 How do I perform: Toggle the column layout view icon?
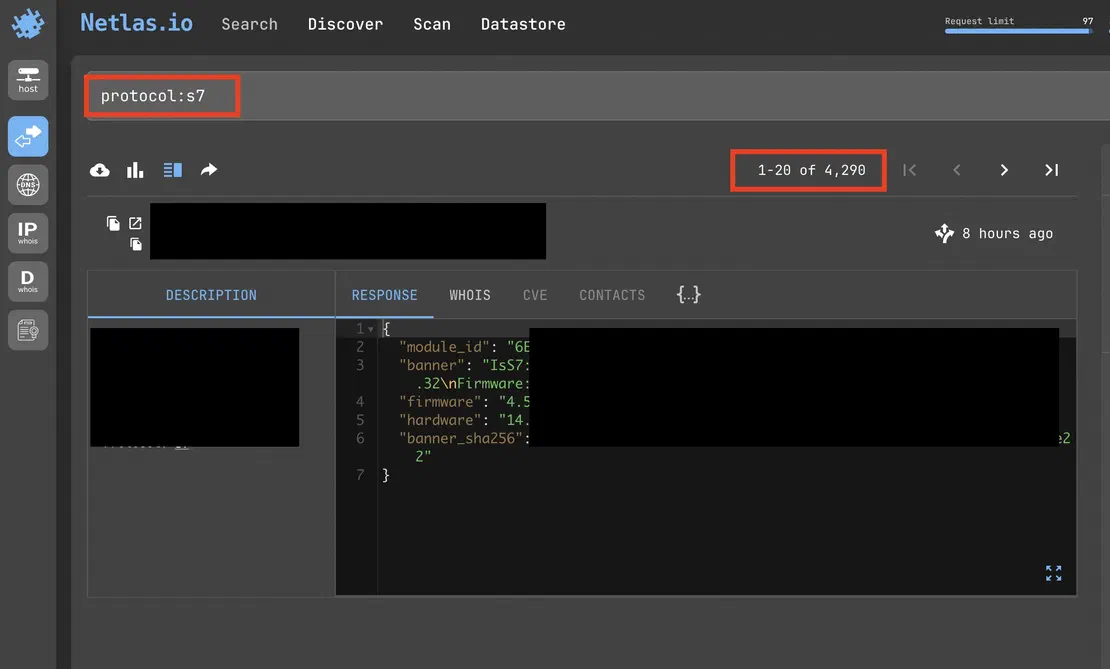tap(173, 170)
